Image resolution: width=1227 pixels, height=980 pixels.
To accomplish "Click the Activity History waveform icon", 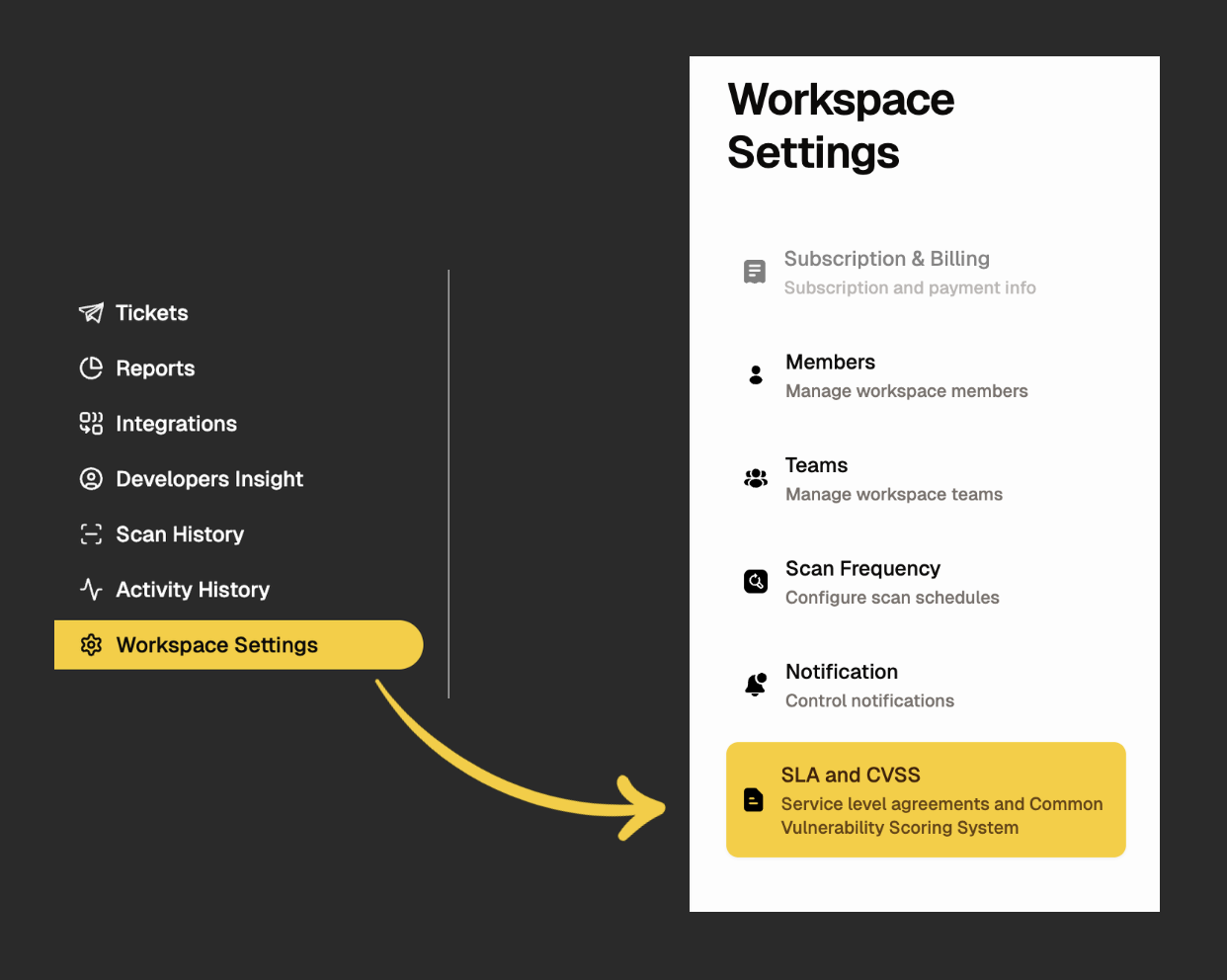I will 91,589.
